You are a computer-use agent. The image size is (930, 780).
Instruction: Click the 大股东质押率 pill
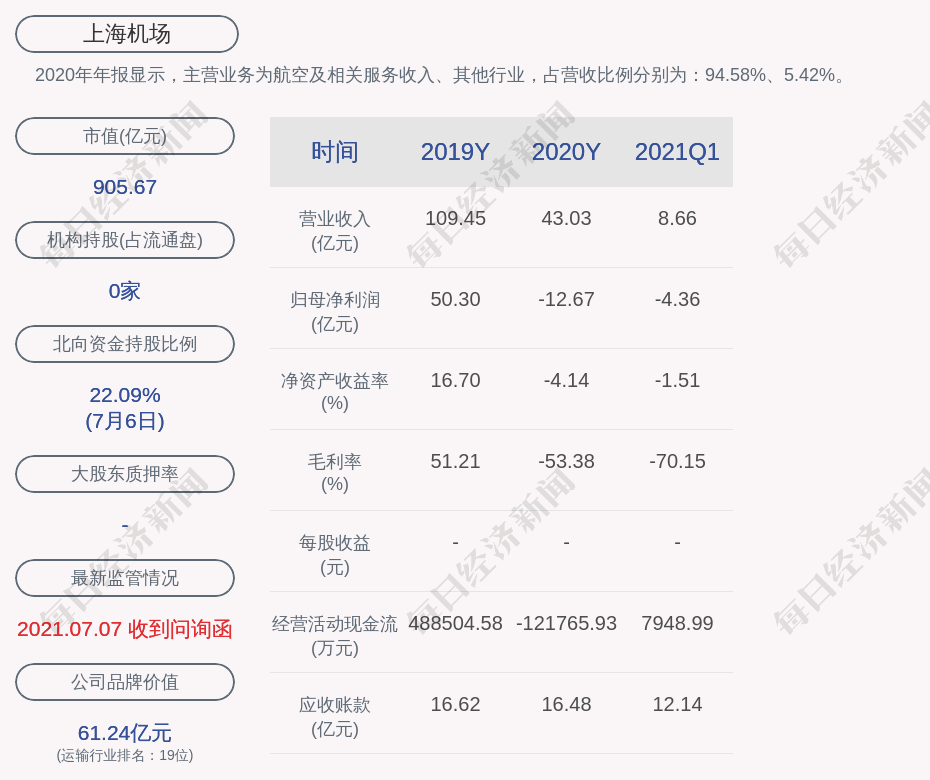click(x=125, y=473)
